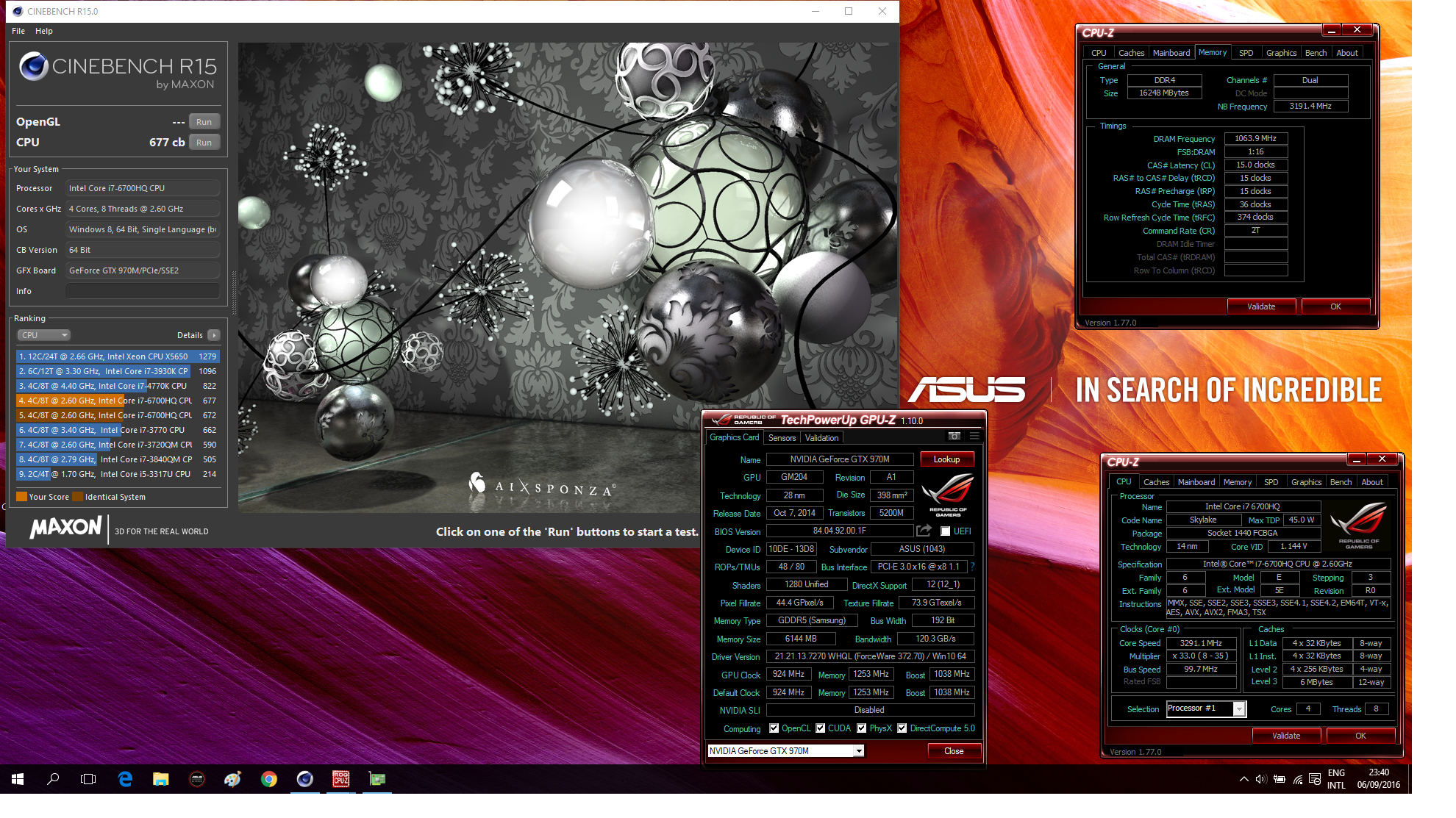Image resolution: width=1456 pixels, height=818 pixels.
Task: Open the volume control in system tray
Action: point(1261,779)
